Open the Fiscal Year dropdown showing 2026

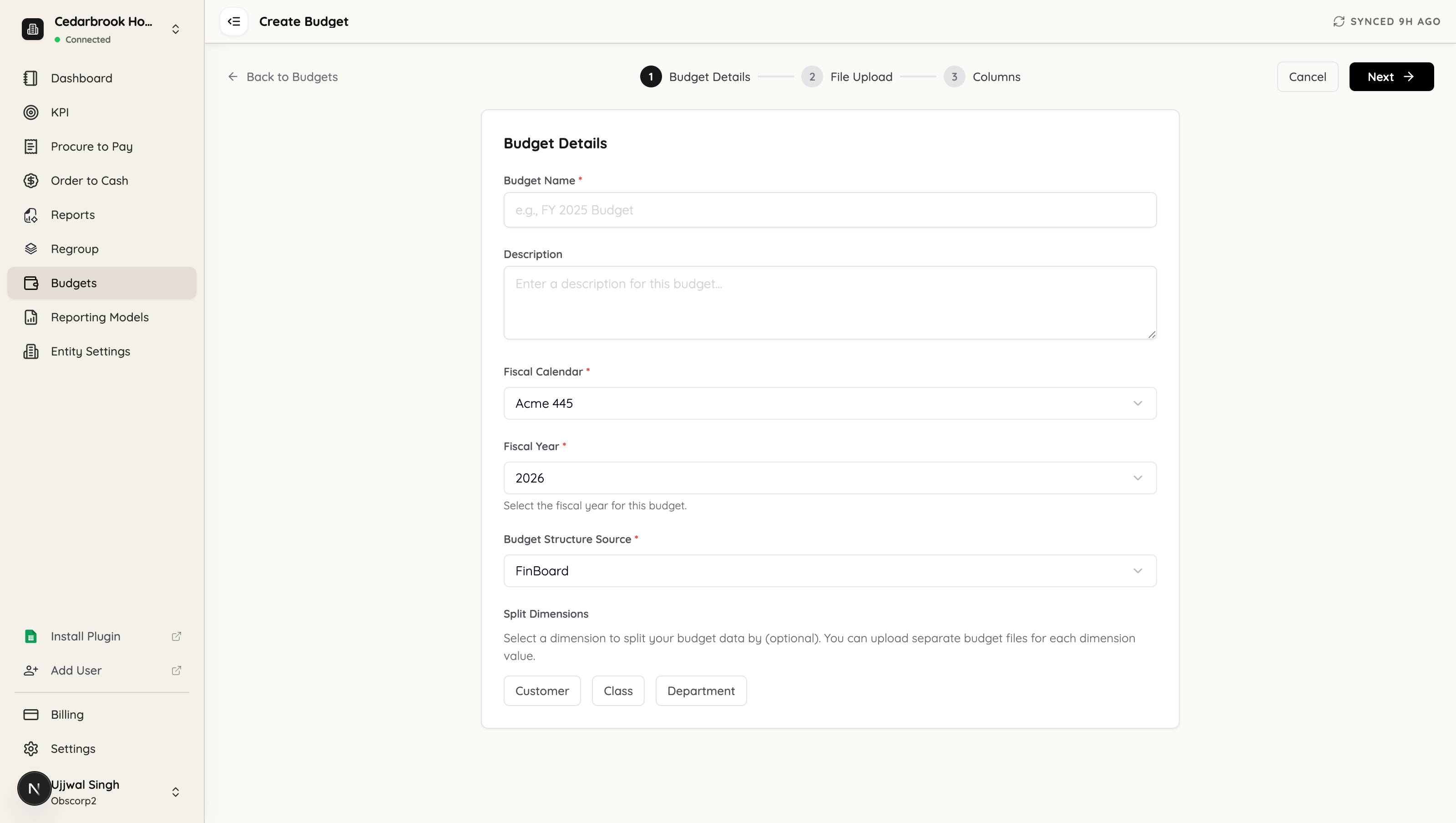point(830,478)
